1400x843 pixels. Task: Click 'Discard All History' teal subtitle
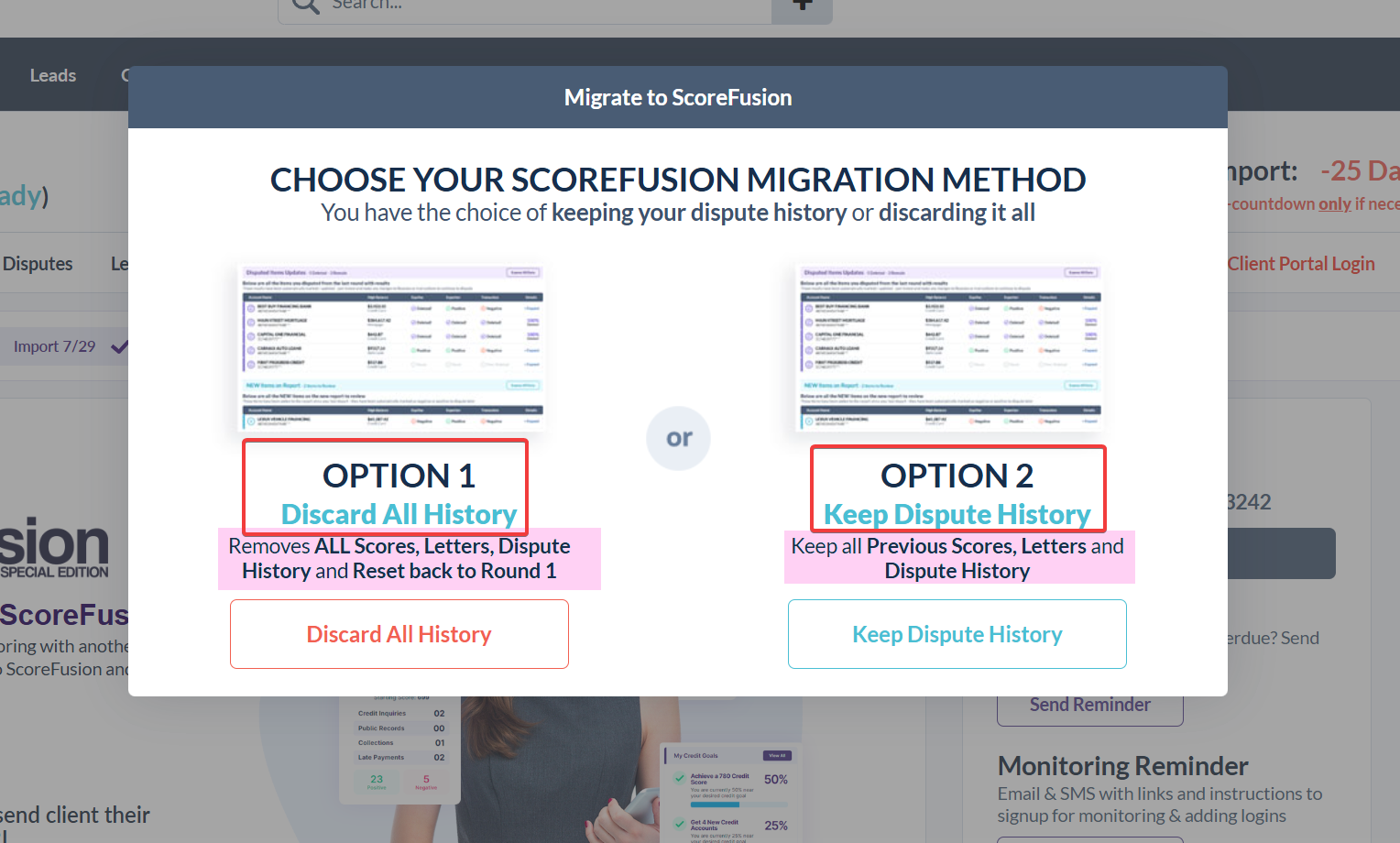[399, 514]
